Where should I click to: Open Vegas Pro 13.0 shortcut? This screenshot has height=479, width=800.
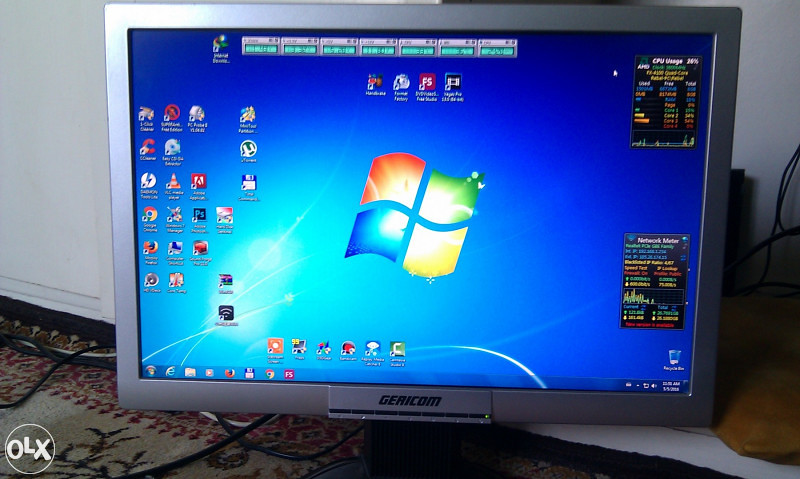pos(453,87)
